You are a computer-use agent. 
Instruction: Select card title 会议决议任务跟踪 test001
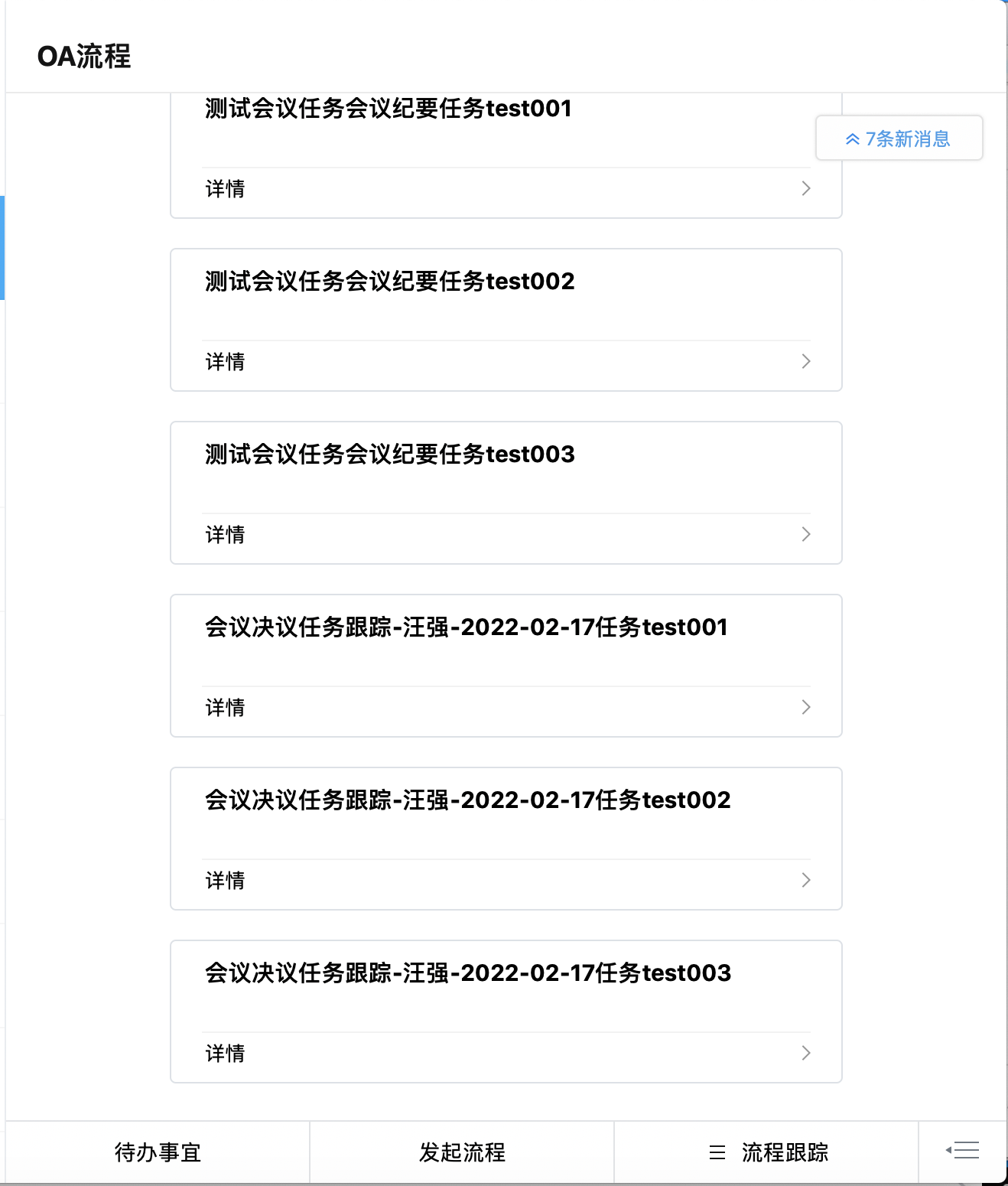click(466, 627)
